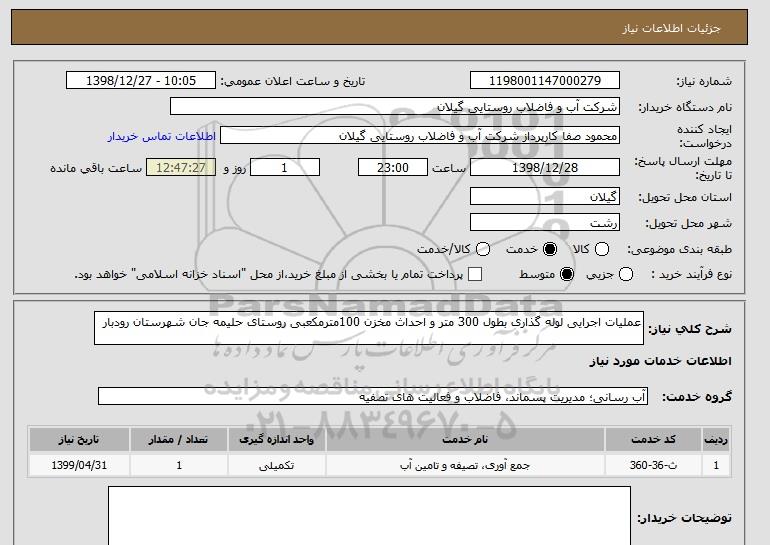Open the اطلاعات تماس خریدار link
The height and width of the screenshot is (545, 770).
162,136
